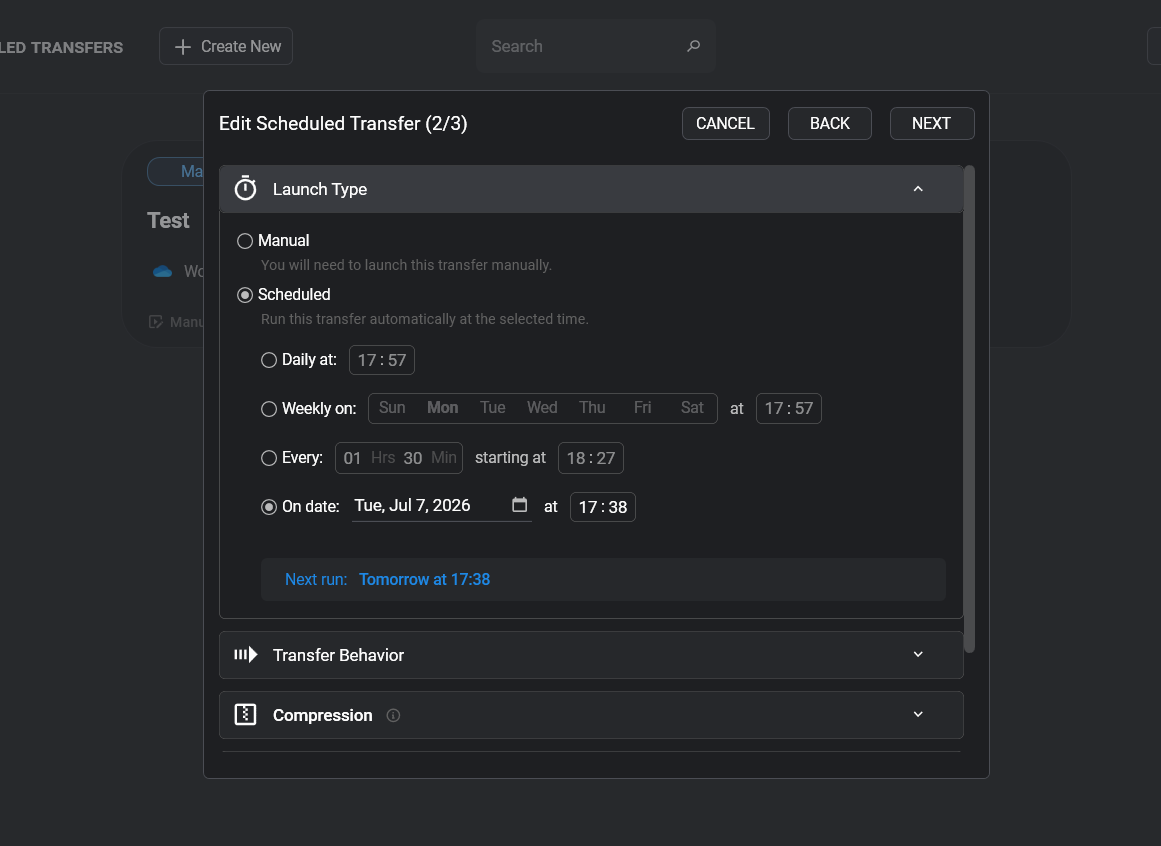Click the Search input field
This screenshot has height=846, width=1161.
(x=595, y=46)
